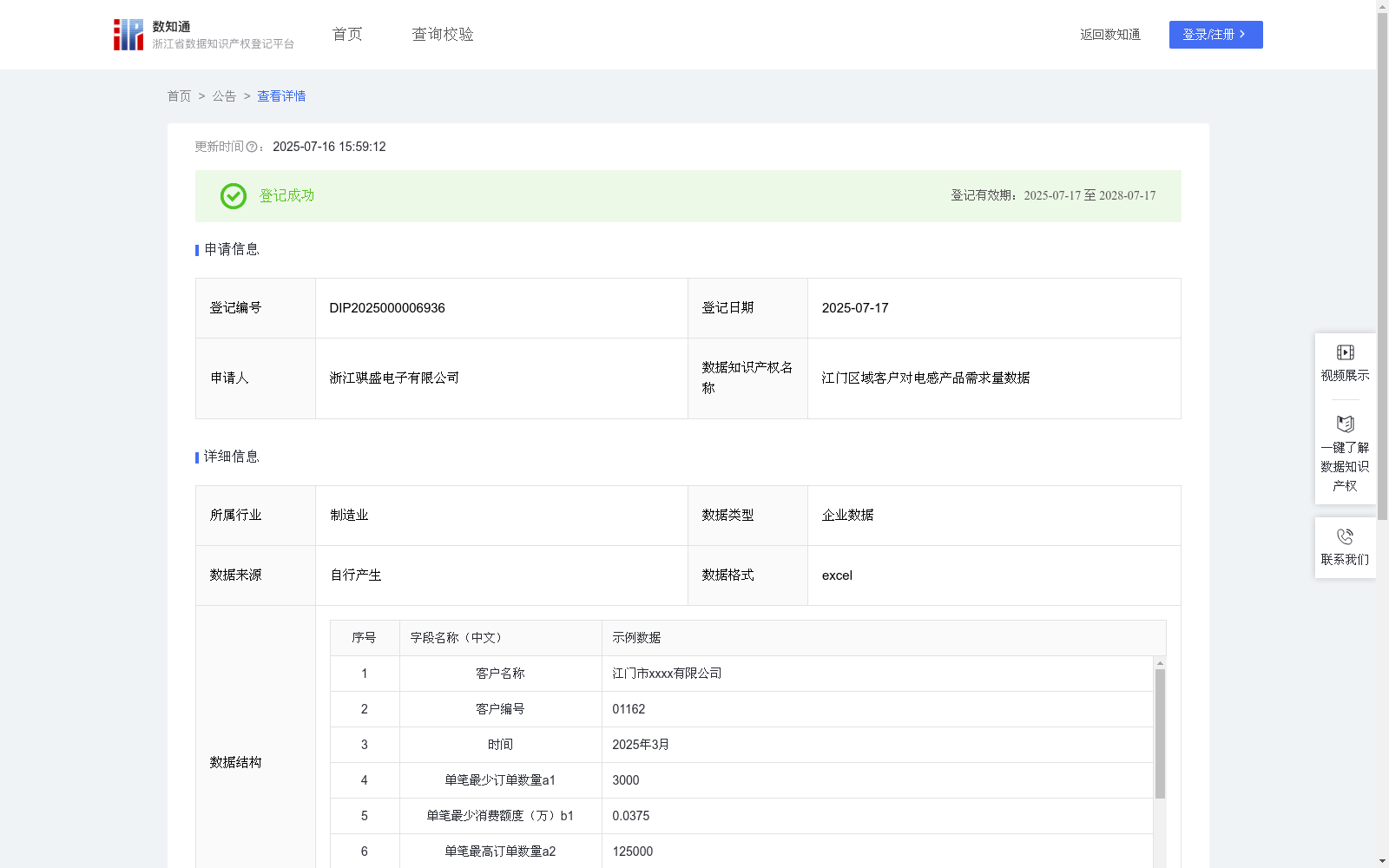
Task: Click the 数据类型 label cell
Action: (x=747, y=516)
